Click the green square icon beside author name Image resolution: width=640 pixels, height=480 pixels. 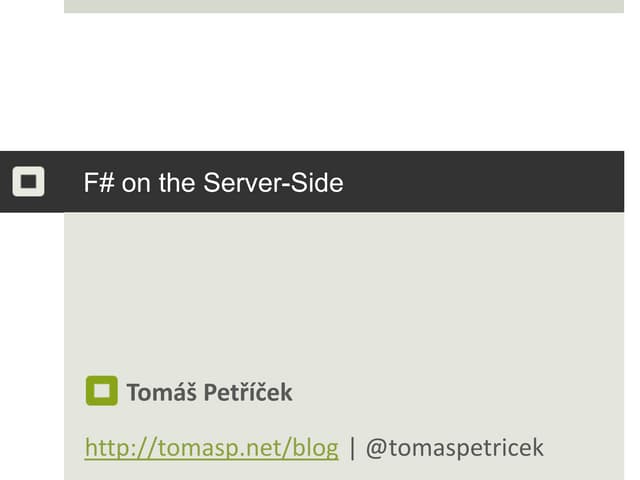101,391
